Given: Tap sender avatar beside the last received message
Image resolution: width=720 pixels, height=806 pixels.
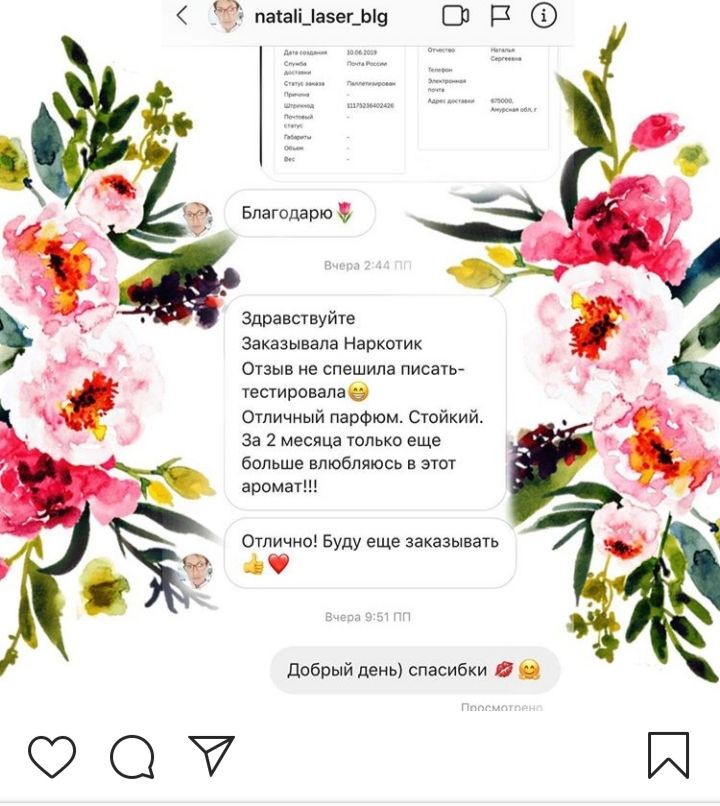Looking at the screenshot, I should coord(197,570).
